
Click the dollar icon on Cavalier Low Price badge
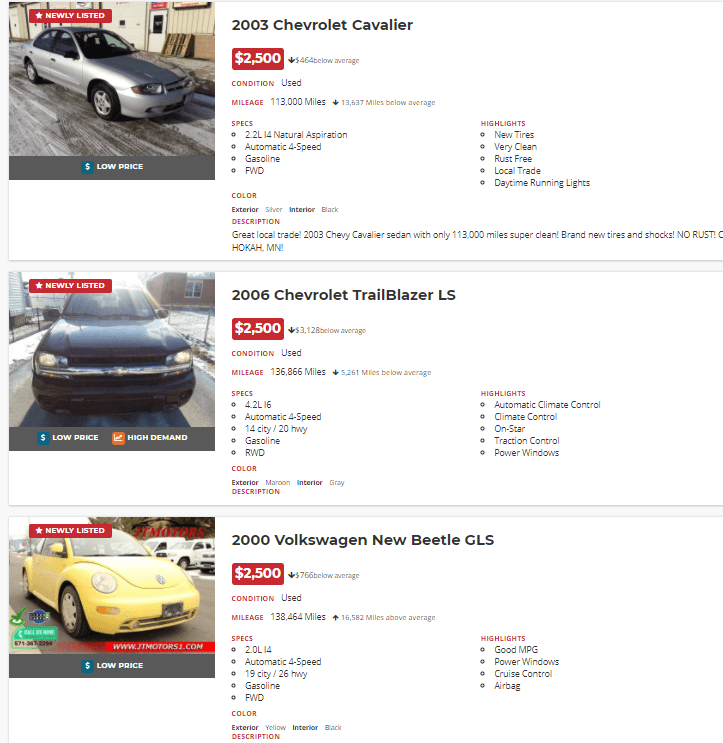click(x=88, y=167)
